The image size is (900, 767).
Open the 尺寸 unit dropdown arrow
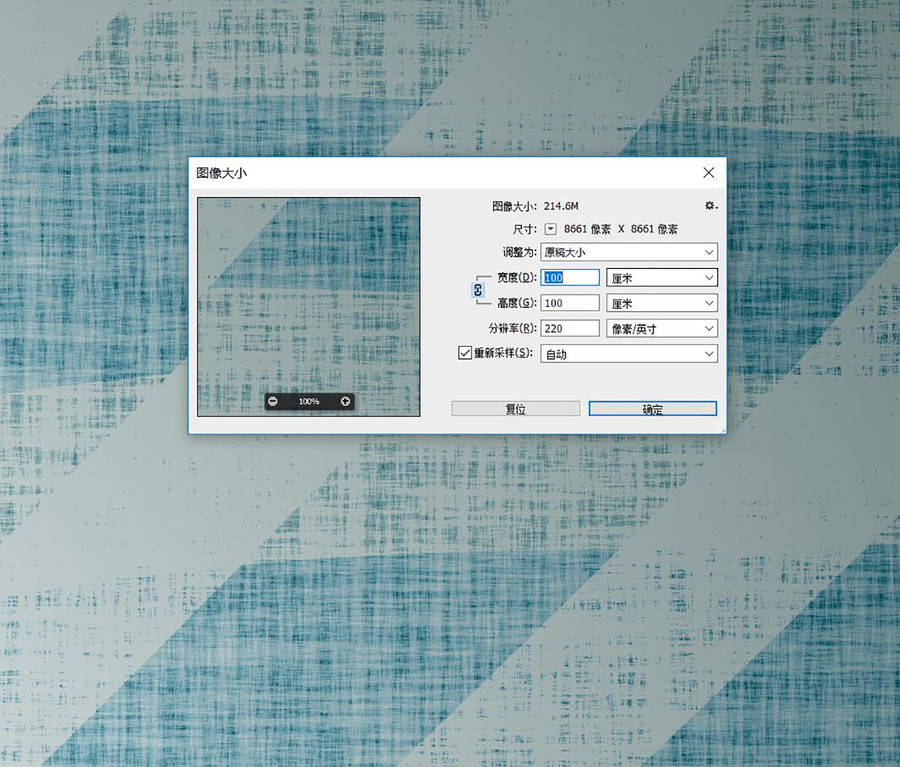pos(550,229)
